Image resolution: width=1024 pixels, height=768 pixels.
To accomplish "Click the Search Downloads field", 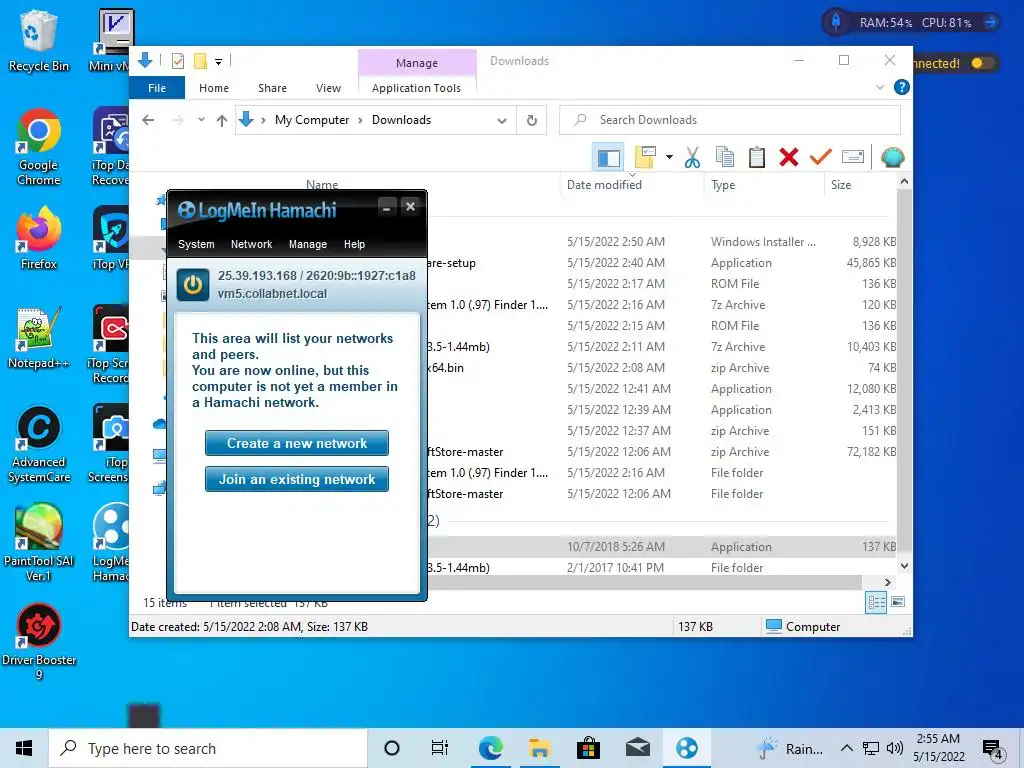I will [x=729, y=120].
